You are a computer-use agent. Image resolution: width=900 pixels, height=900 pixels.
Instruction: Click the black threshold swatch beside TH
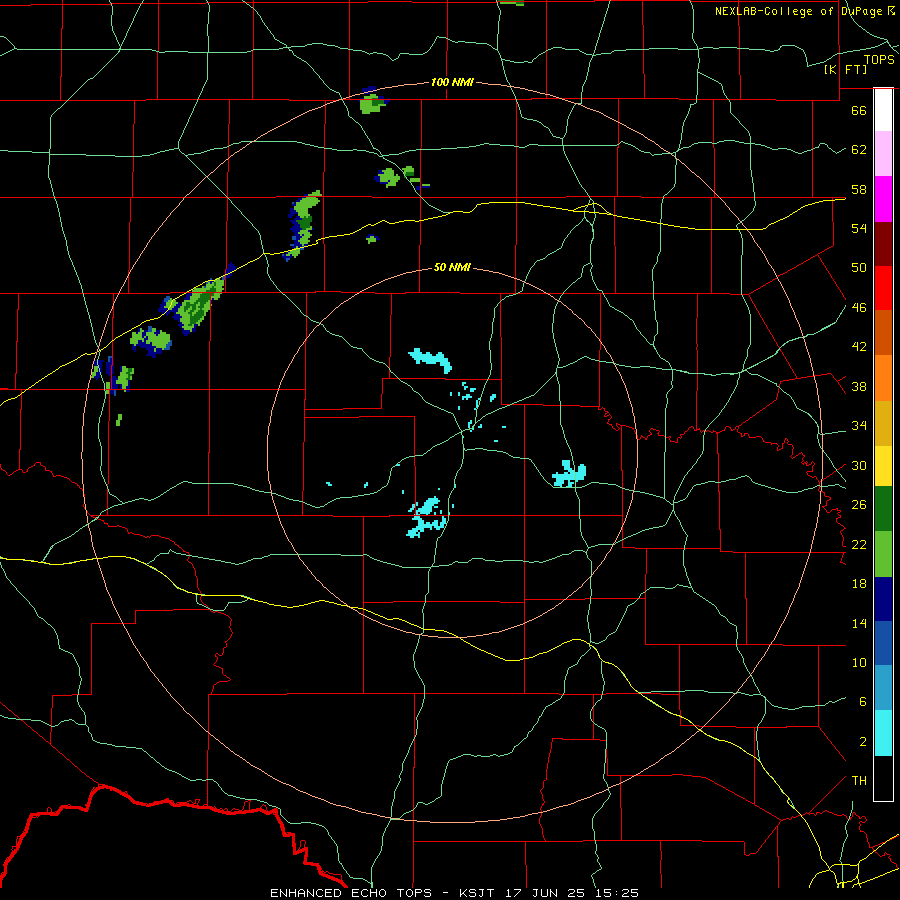tap(883, 778)
